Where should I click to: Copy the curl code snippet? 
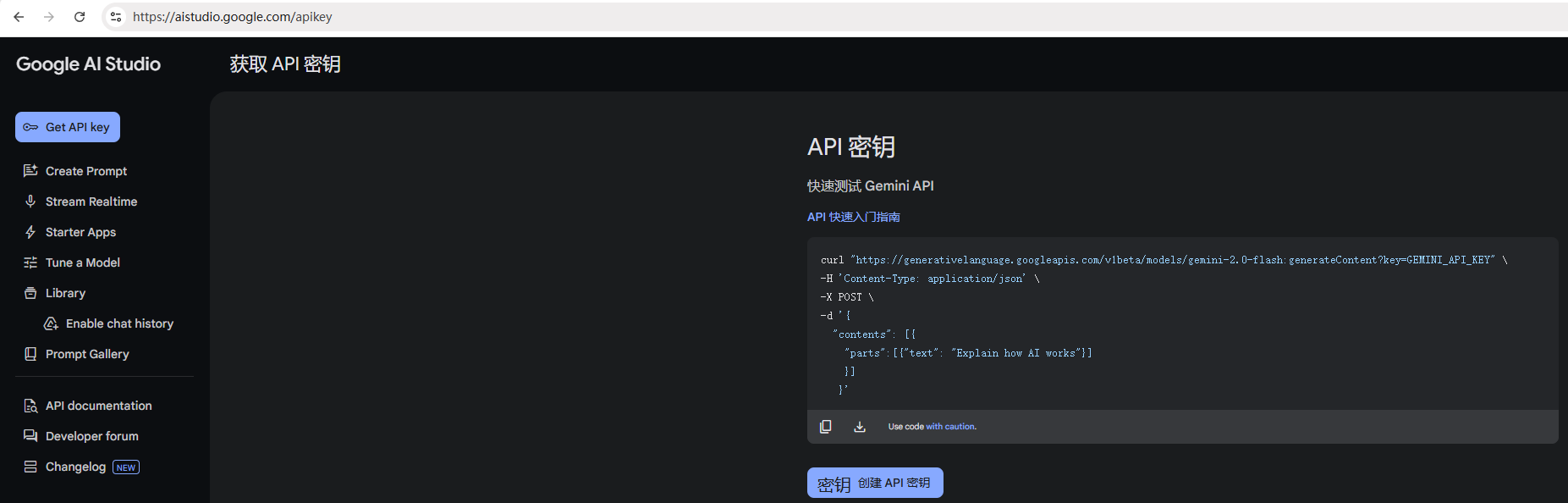[x=825, y=427]
